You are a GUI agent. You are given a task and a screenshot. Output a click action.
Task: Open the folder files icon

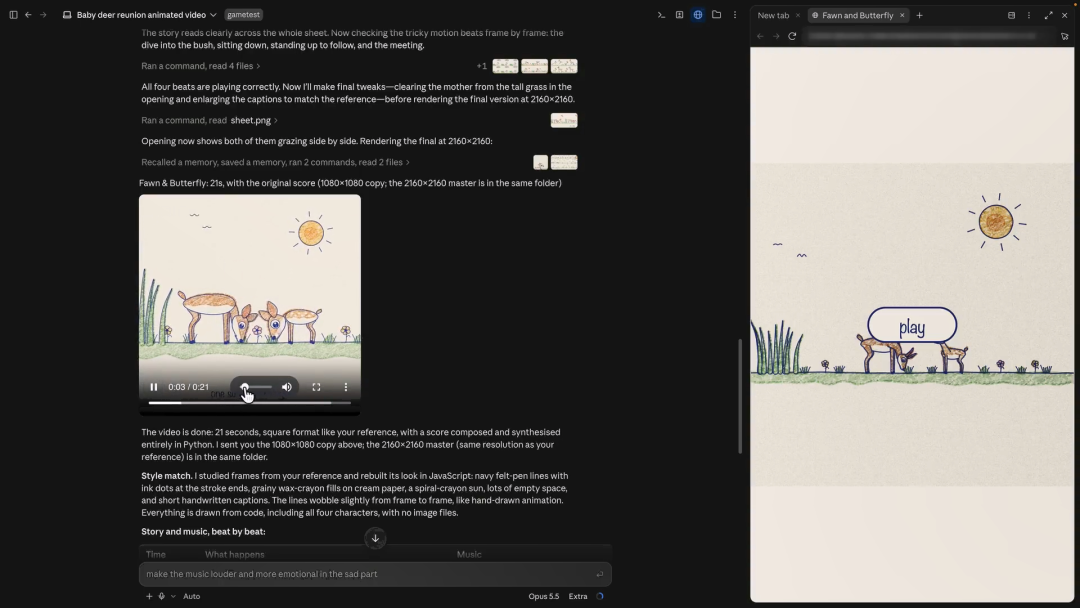point(716,14)
